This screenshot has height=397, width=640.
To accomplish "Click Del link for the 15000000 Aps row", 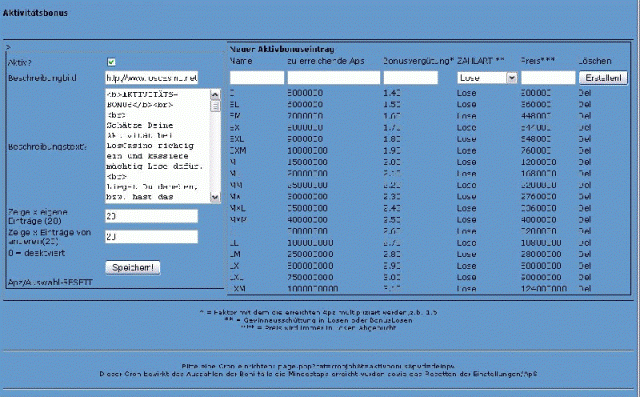I will click(584, 162).
